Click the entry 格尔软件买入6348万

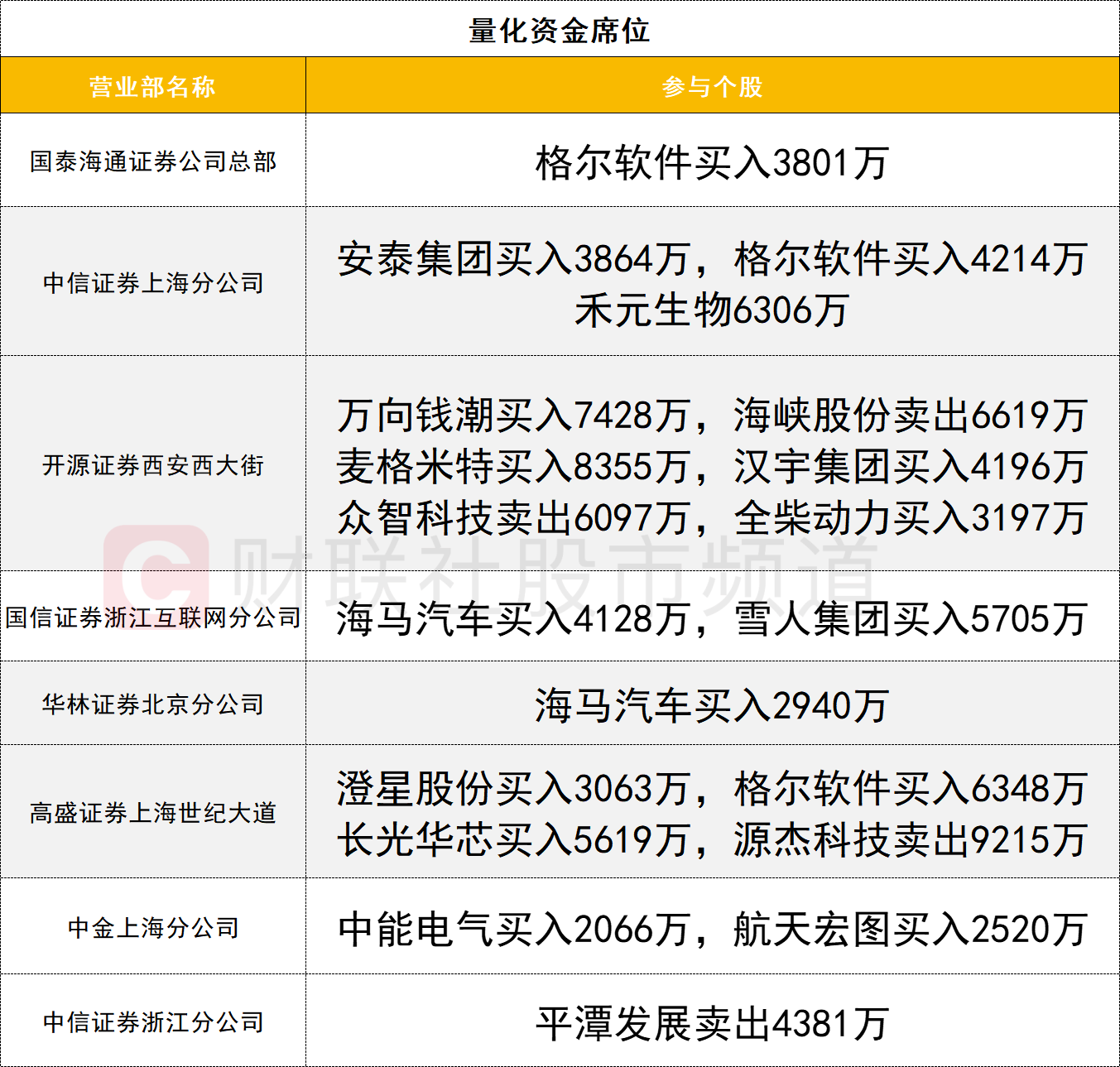[x=911, y=789]
